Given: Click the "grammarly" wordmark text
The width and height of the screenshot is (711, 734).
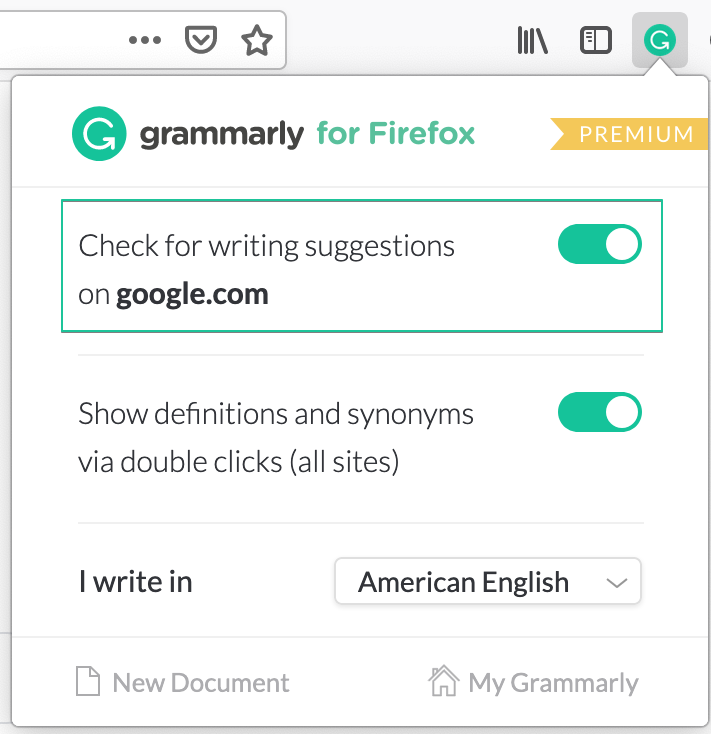Looking at the screenshot, I should (x=221, y=134).
